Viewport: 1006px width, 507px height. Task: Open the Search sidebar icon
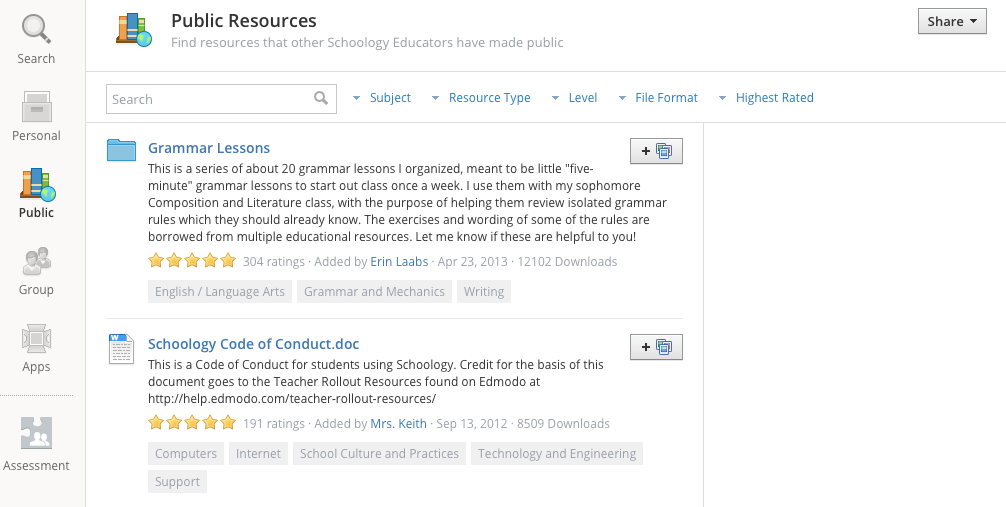[x=36, y=30]
